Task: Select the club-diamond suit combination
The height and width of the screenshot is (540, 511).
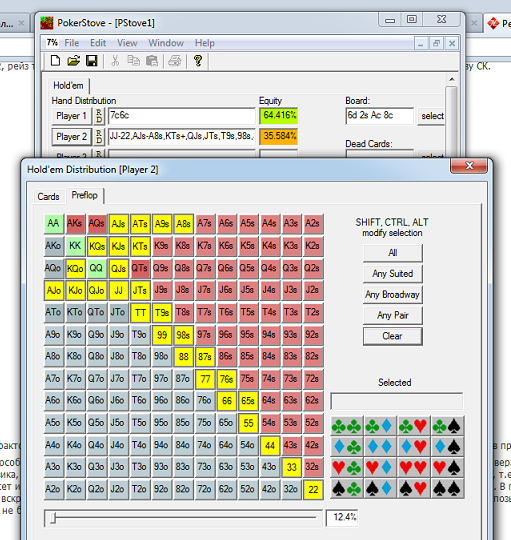Action: pos(379,426)
